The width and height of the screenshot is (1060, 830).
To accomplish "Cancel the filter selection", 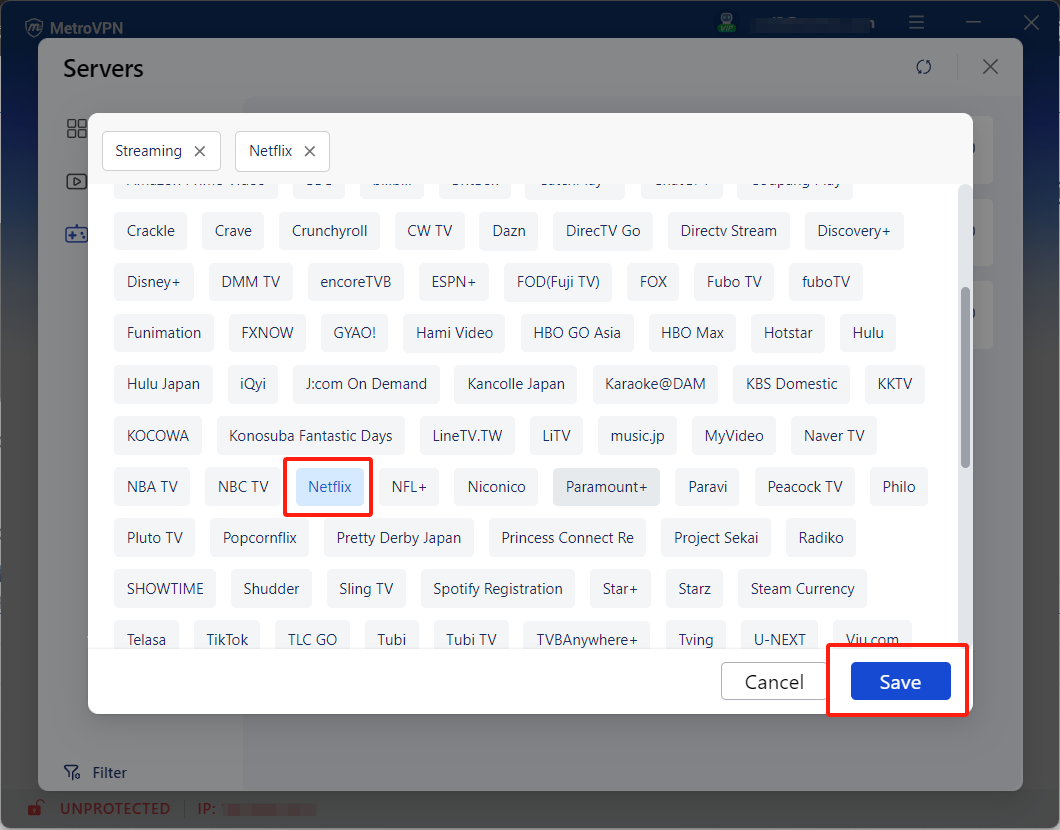I will point(773,681).
